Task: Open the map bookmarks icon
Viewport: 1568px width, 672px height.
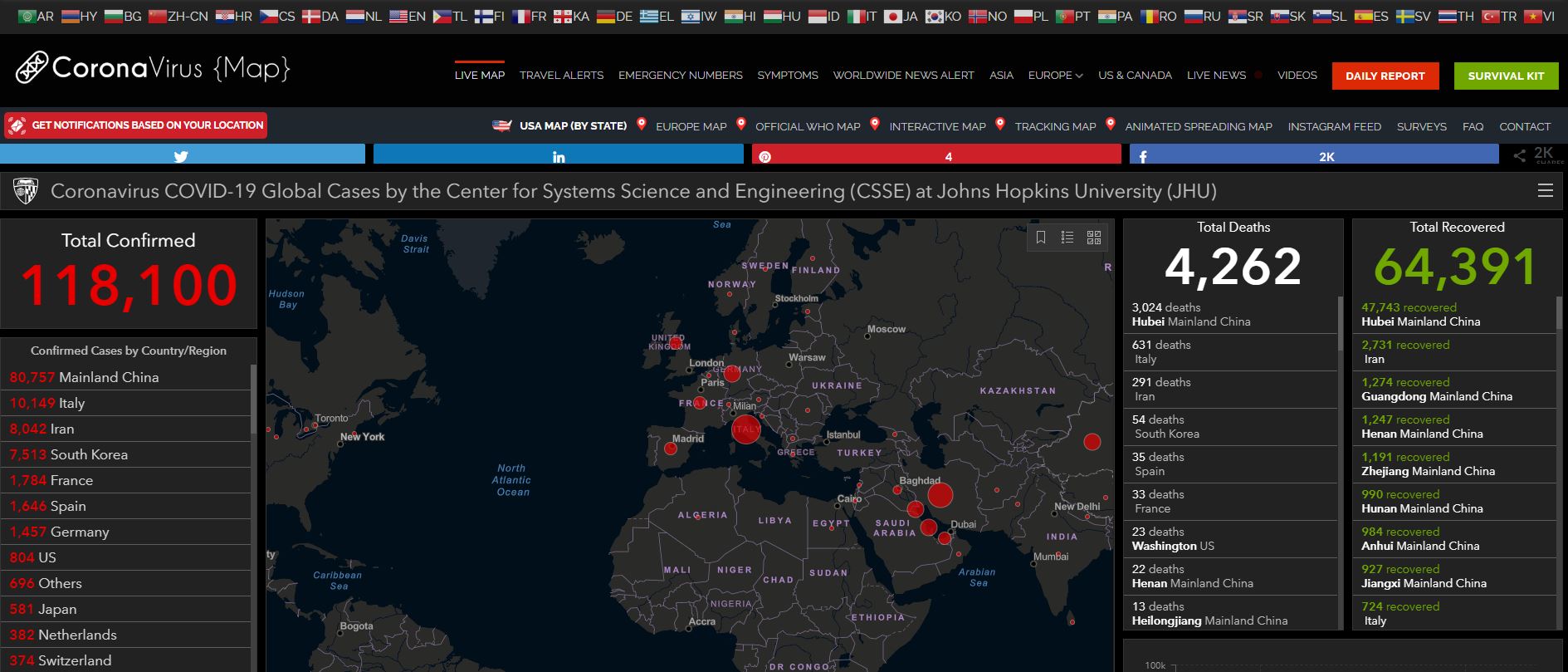Action: (x=1041, y=238)
